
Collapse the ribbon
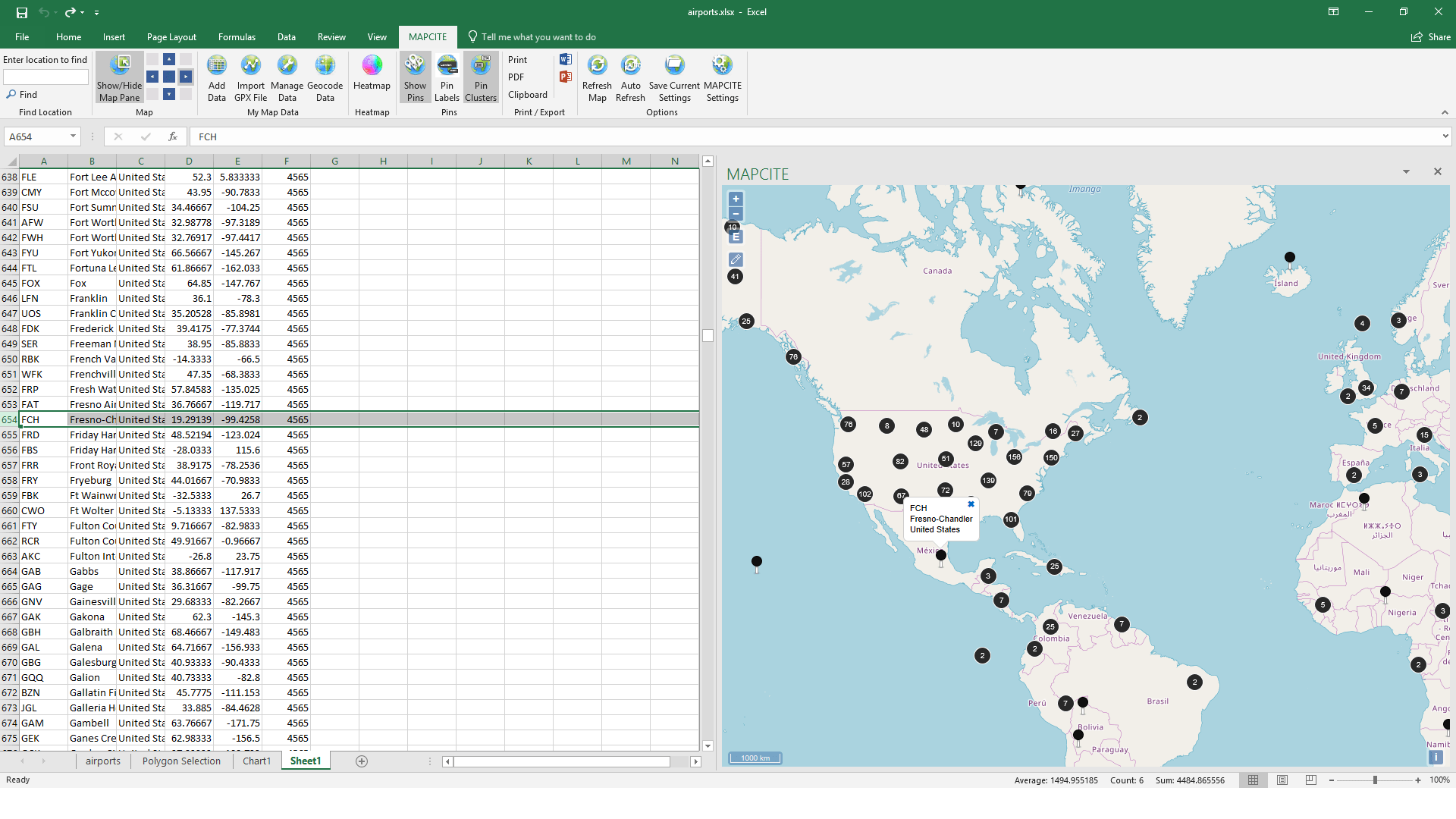click(x=1445, y=112)
